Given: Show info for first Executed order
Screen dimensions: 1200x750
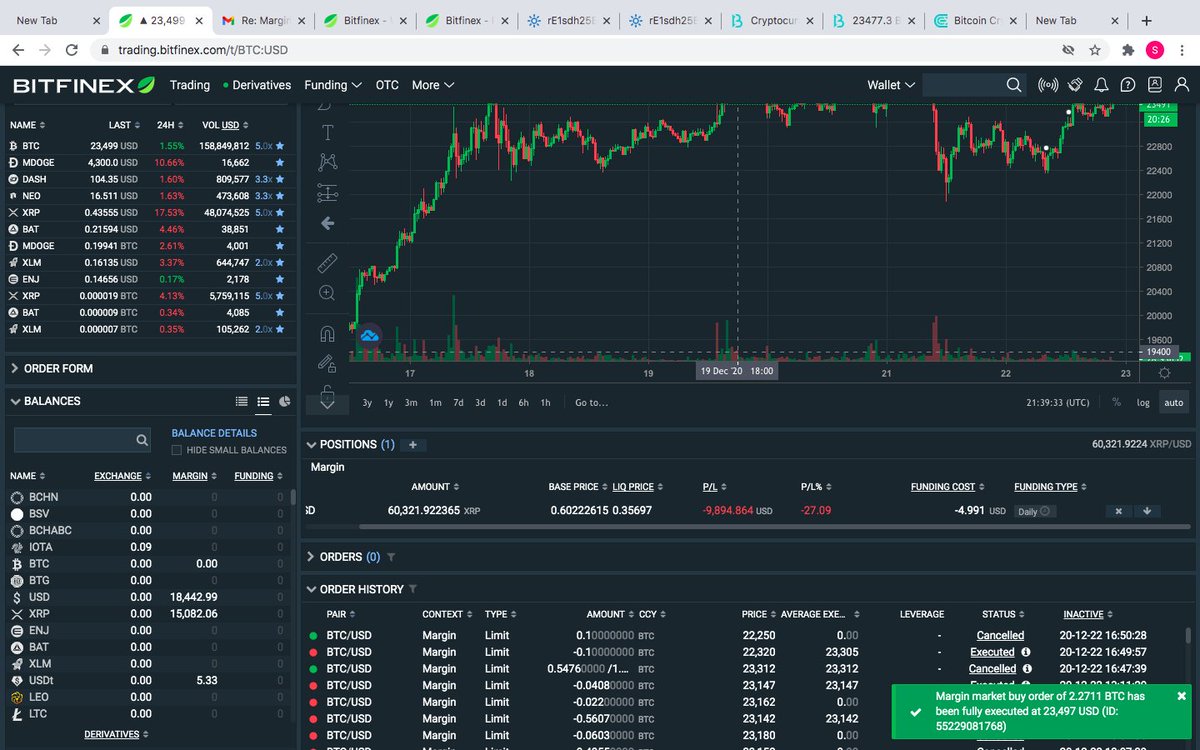Looking at the screenshot, I should click(1026, 652).
